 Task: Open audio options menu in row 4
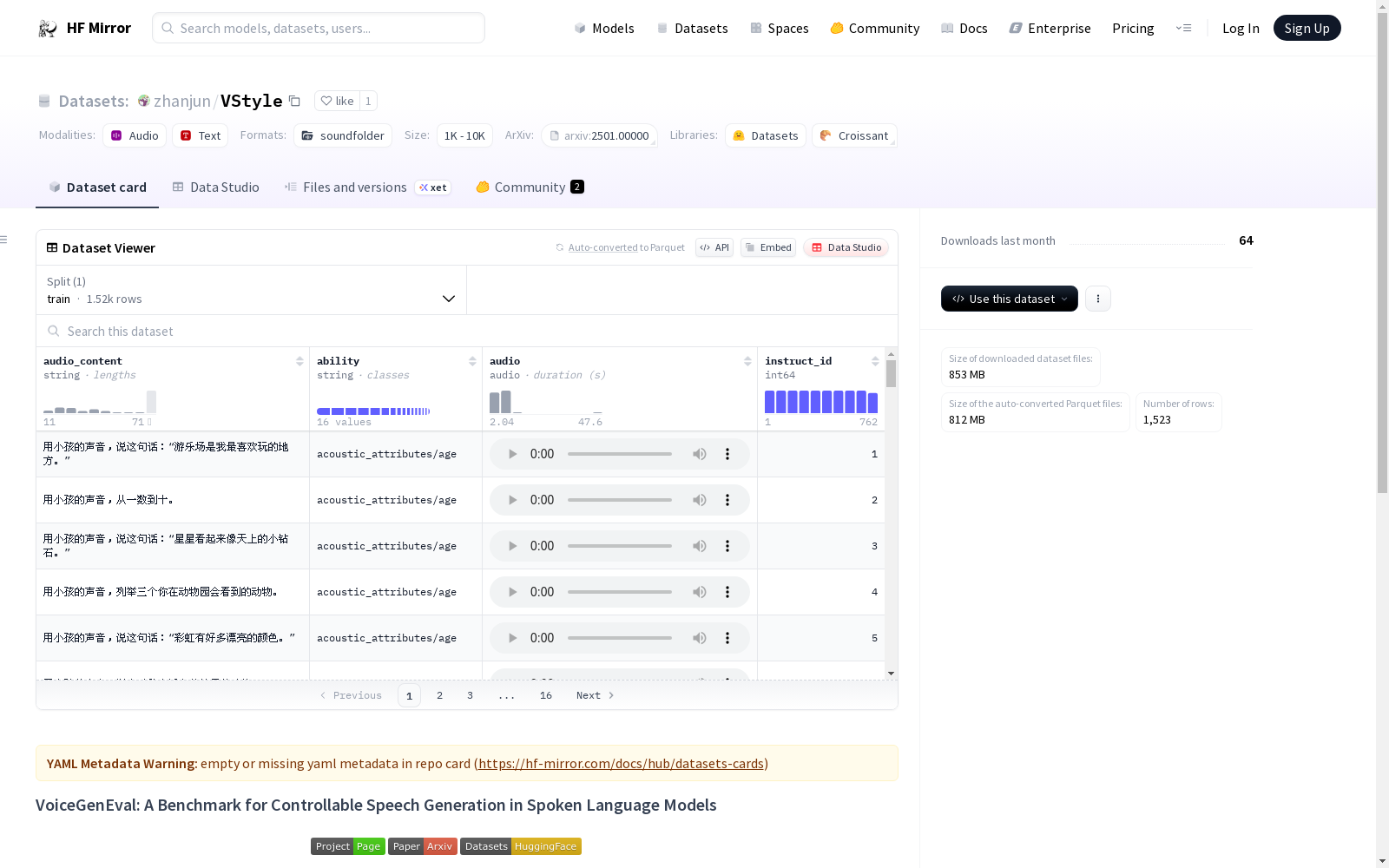tap(727, 592)
